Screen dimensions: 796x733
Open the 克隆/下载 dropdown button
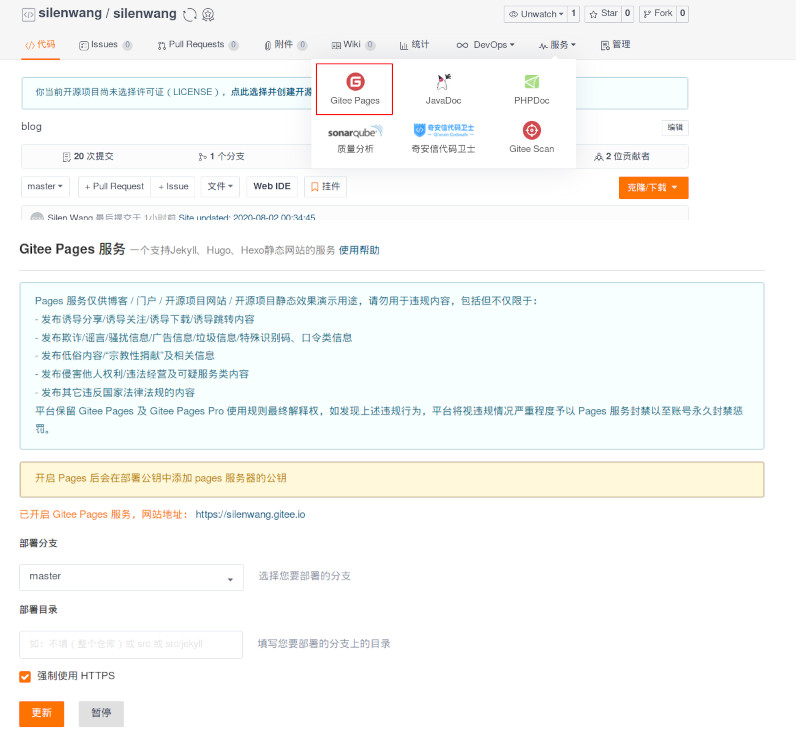653,187
